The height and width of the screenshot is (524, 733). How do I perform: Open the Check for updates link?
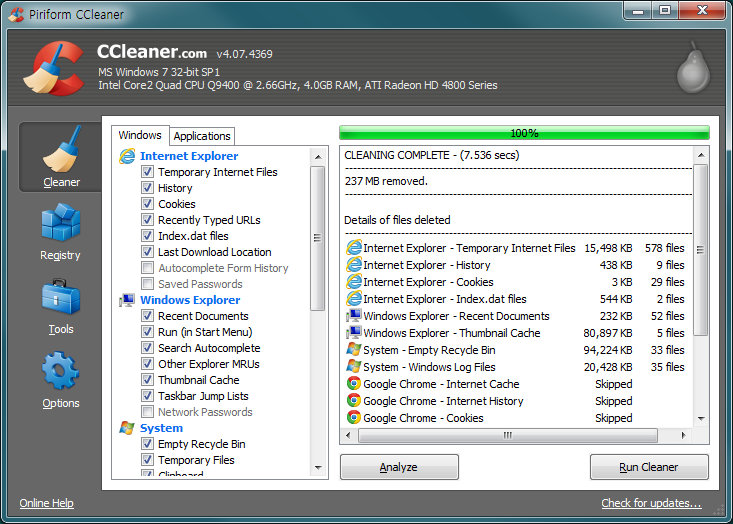pos(651,503)
